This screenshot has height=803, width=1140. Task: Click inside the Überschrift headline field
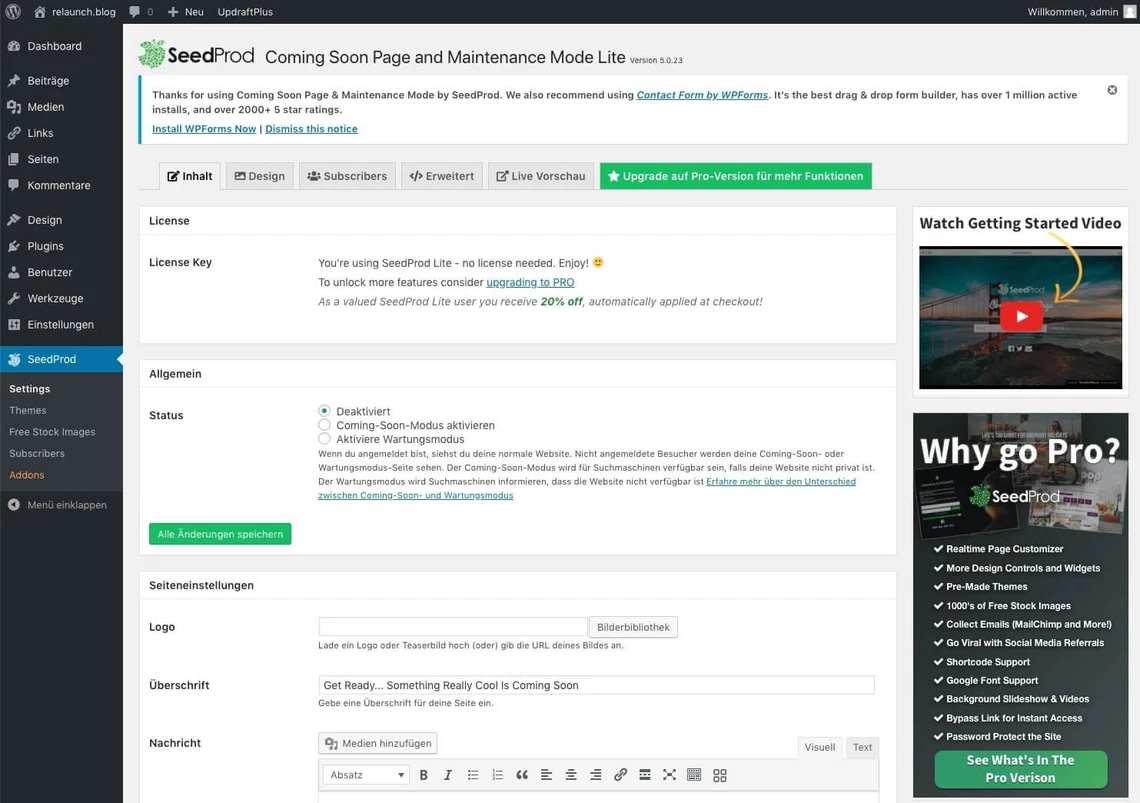click(596, 684)
